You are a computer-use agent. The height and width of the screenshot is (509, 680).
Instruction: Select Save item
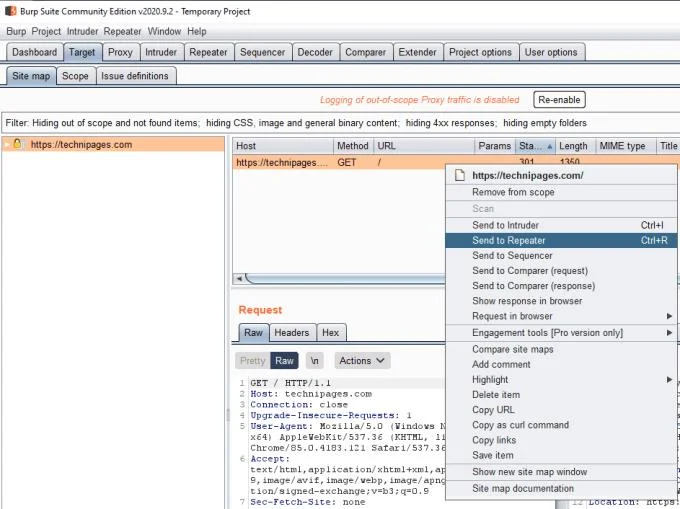click(x=561, y=455)
